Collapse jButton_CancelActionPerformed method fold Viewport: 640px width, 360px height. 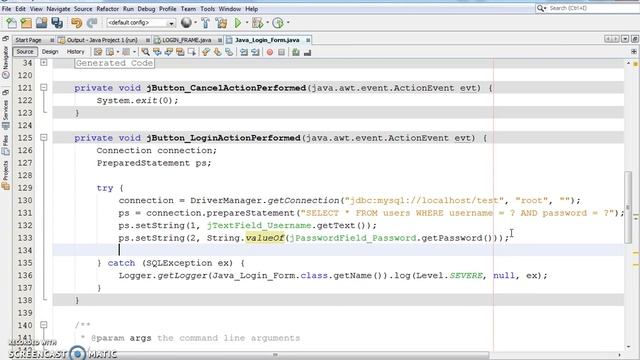pyautogui.click(x=44, y=87)
